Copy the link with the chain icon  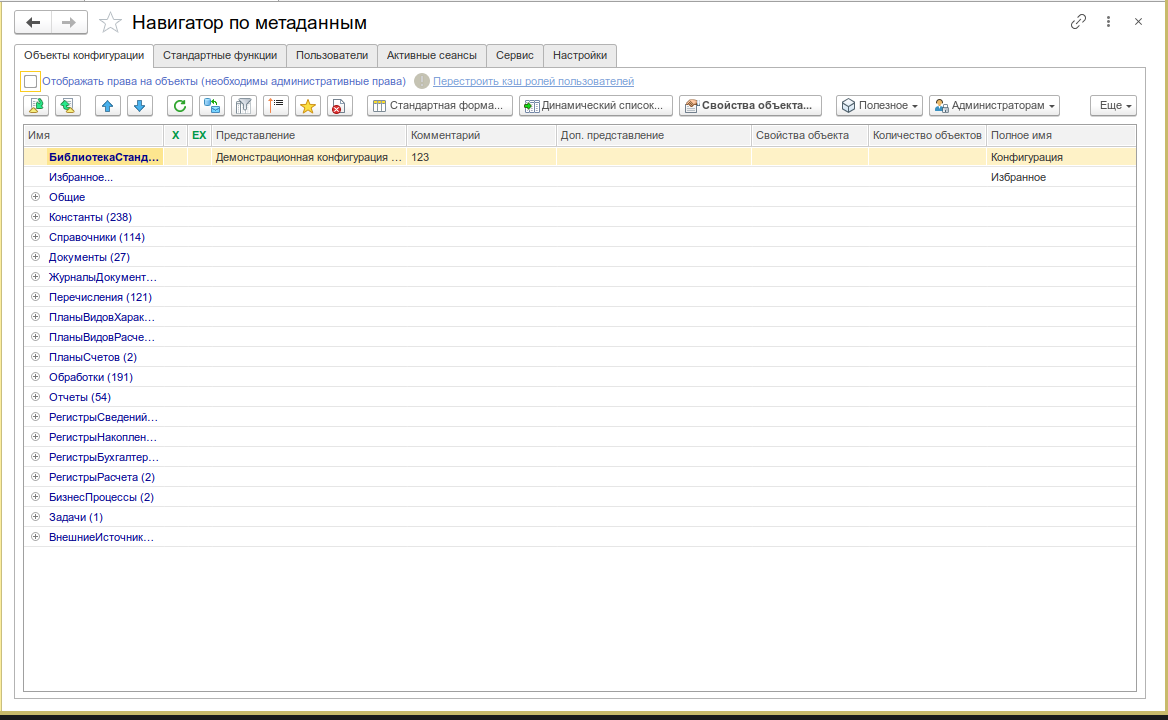click(x=1078, y=22)
